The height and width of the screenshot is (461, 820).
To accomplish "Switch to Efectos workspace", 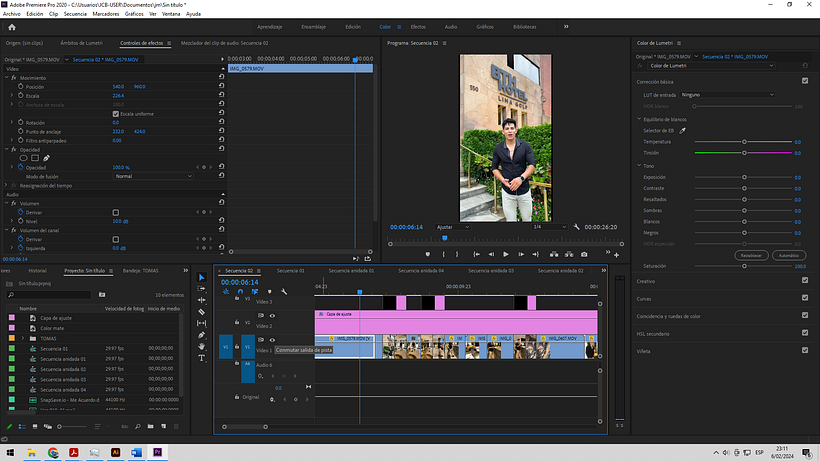I will point(418,27).
